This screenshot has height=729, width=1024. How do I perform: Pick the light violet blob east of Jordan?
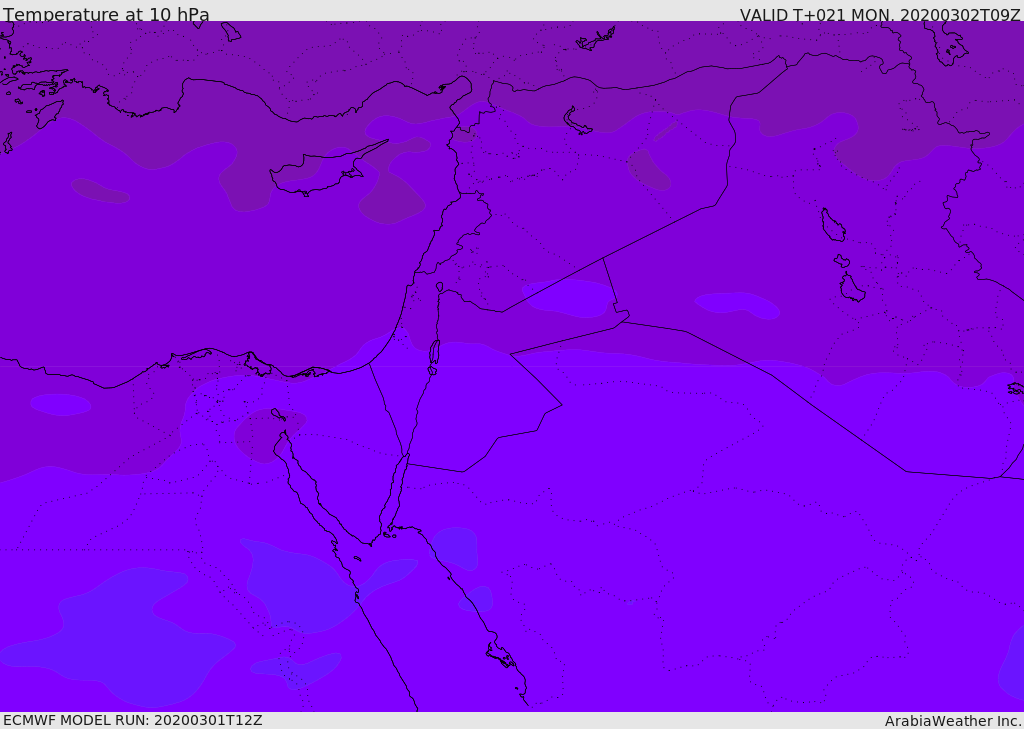coord(737,304)
